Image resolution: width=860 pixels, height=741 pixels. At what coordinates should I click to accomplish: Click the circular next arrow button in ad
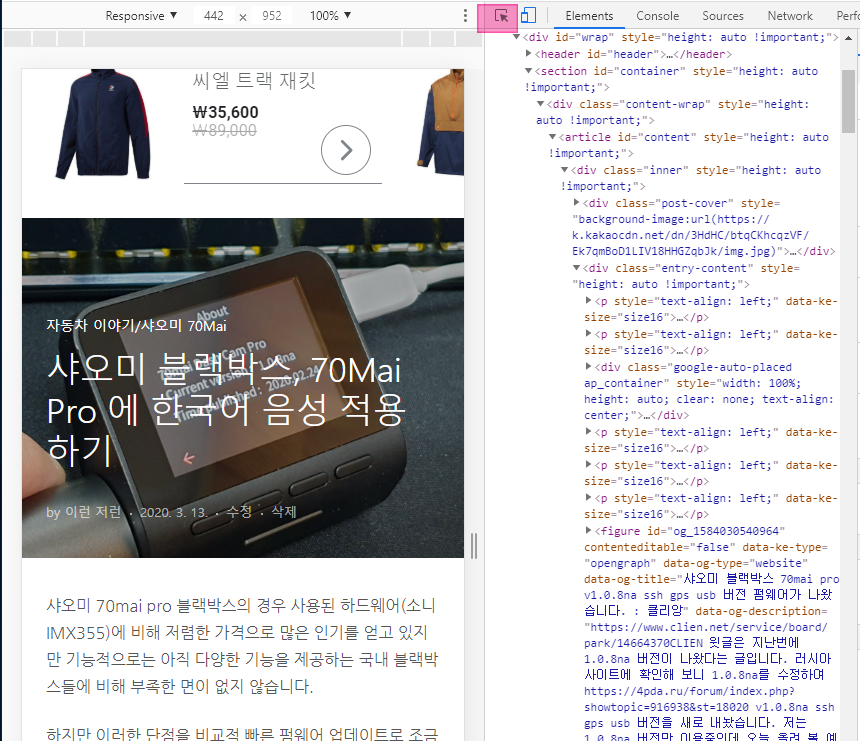point(346,150)
